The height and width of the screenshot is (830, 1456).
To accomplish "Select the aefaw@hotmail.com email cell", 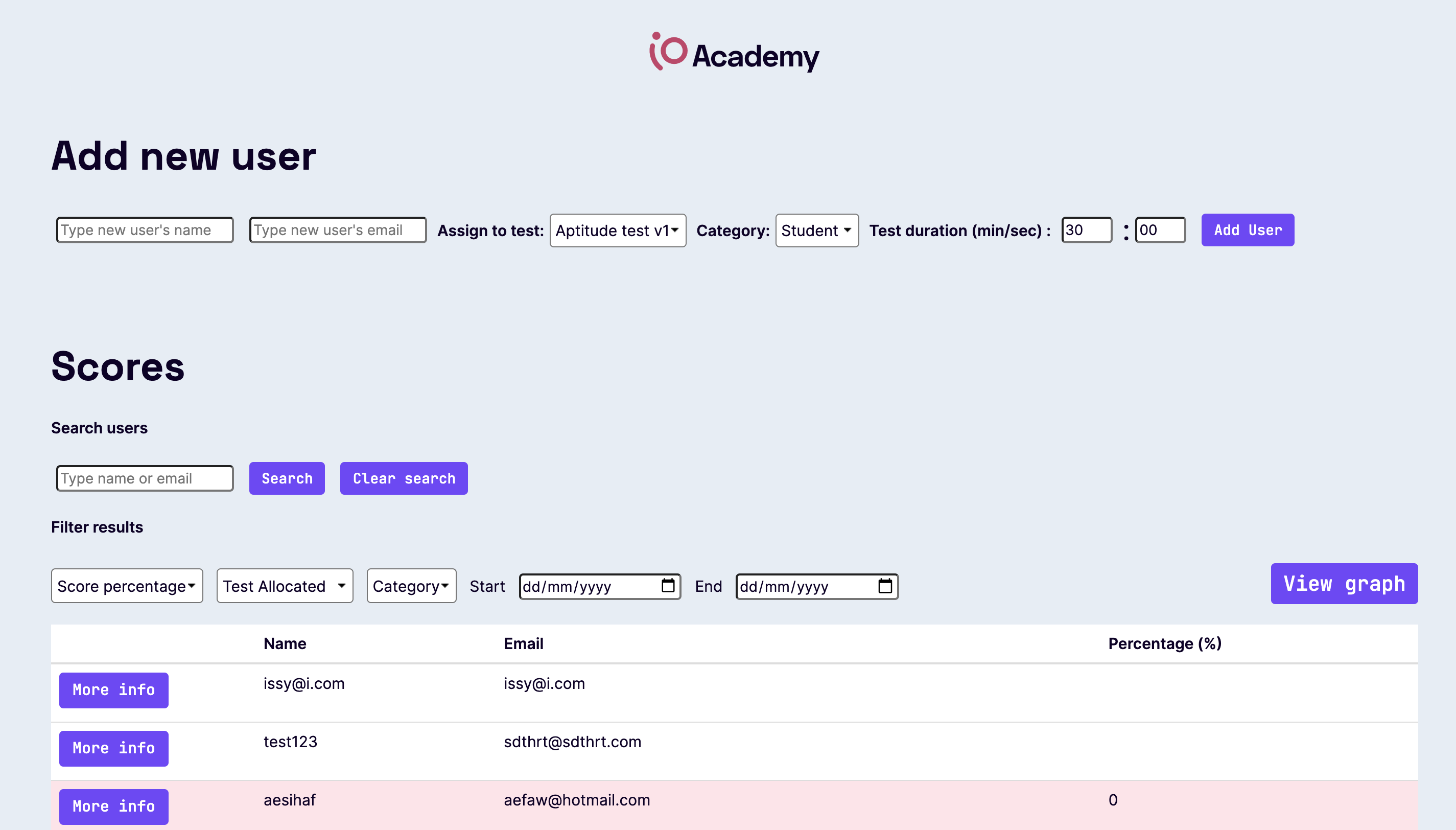I will tap(576, 800).
